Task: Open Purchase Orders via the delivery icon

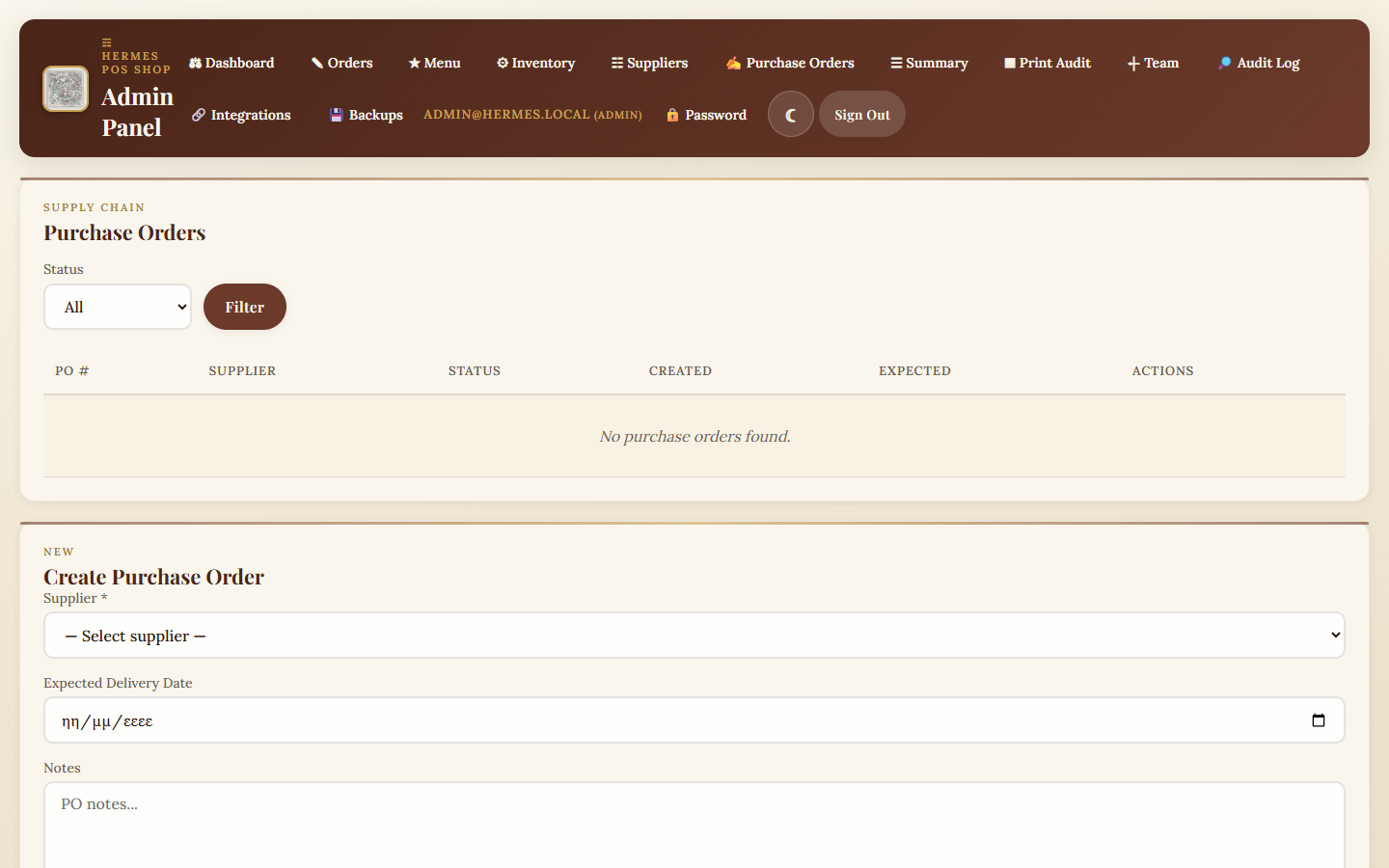Action: 731,62
